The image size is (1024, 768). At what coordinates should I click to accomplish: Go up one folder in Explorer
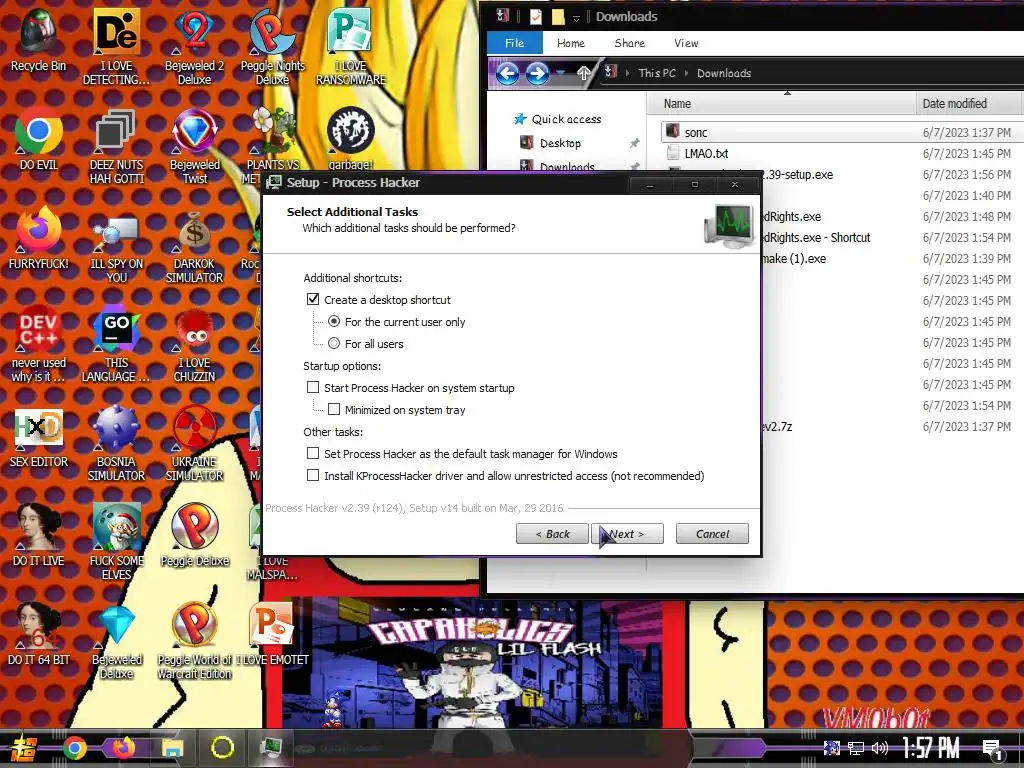coord(583,73)
